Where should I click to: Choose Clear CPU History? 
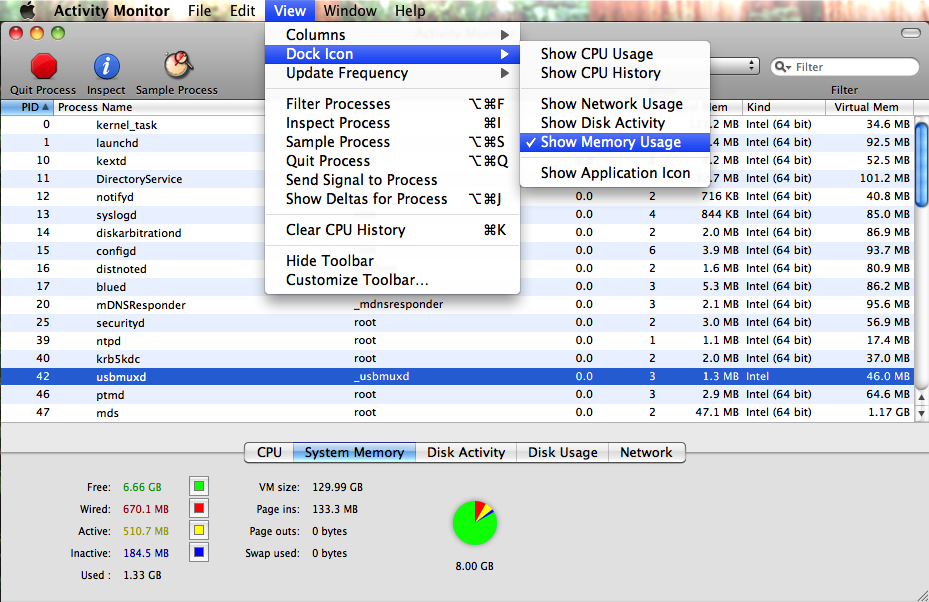point(392,230)
